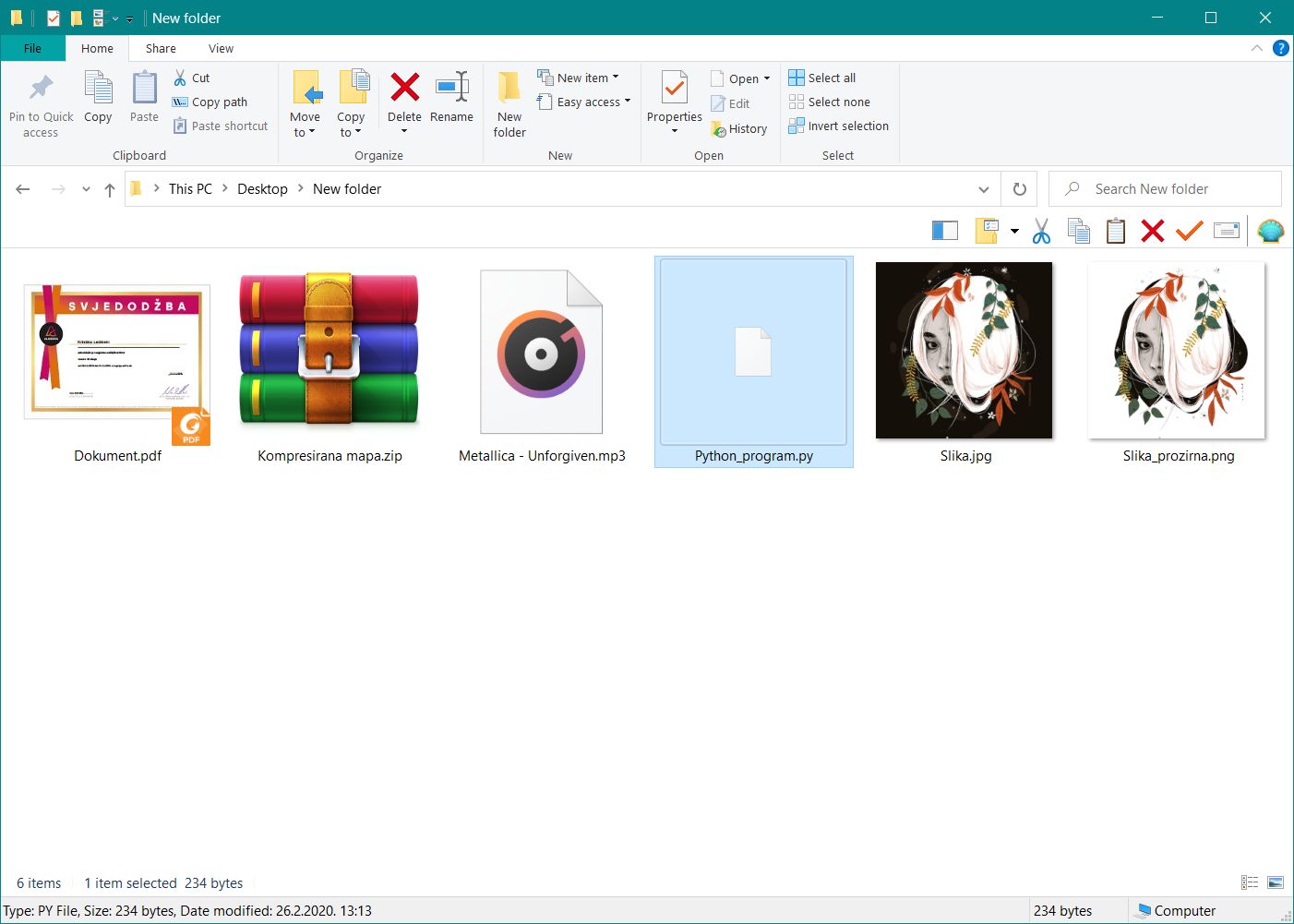Open Classic Shell settings shell icon
The image size is (1294, 924).
pyautogui.click(x=1270, y=231)
